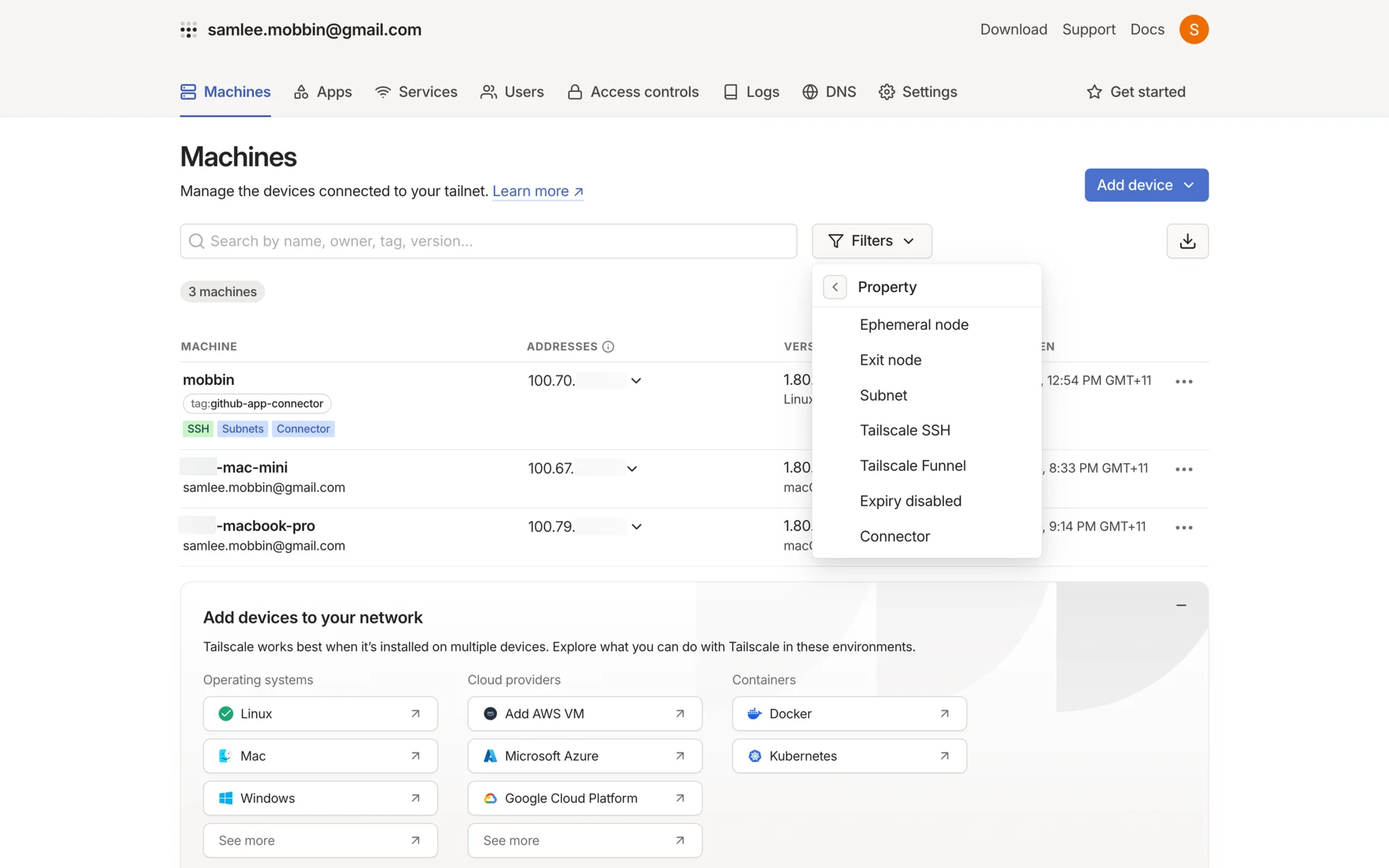Viewport: 1389px width, 868px height.
Task: Open the Add device dropdown button
Action: pos(1146,185)
